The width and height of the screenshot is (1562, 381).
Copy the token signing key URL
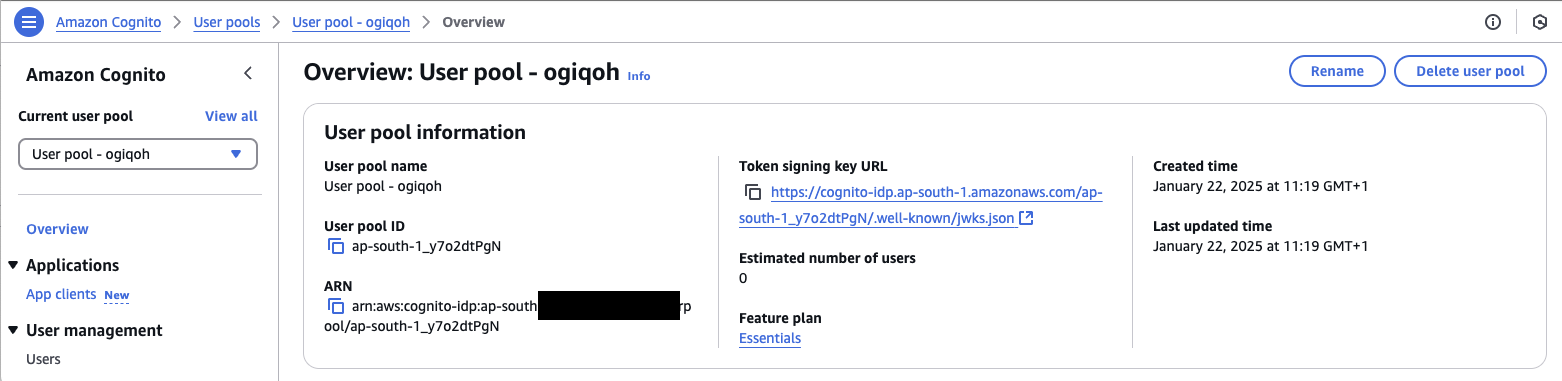point(753,192)
